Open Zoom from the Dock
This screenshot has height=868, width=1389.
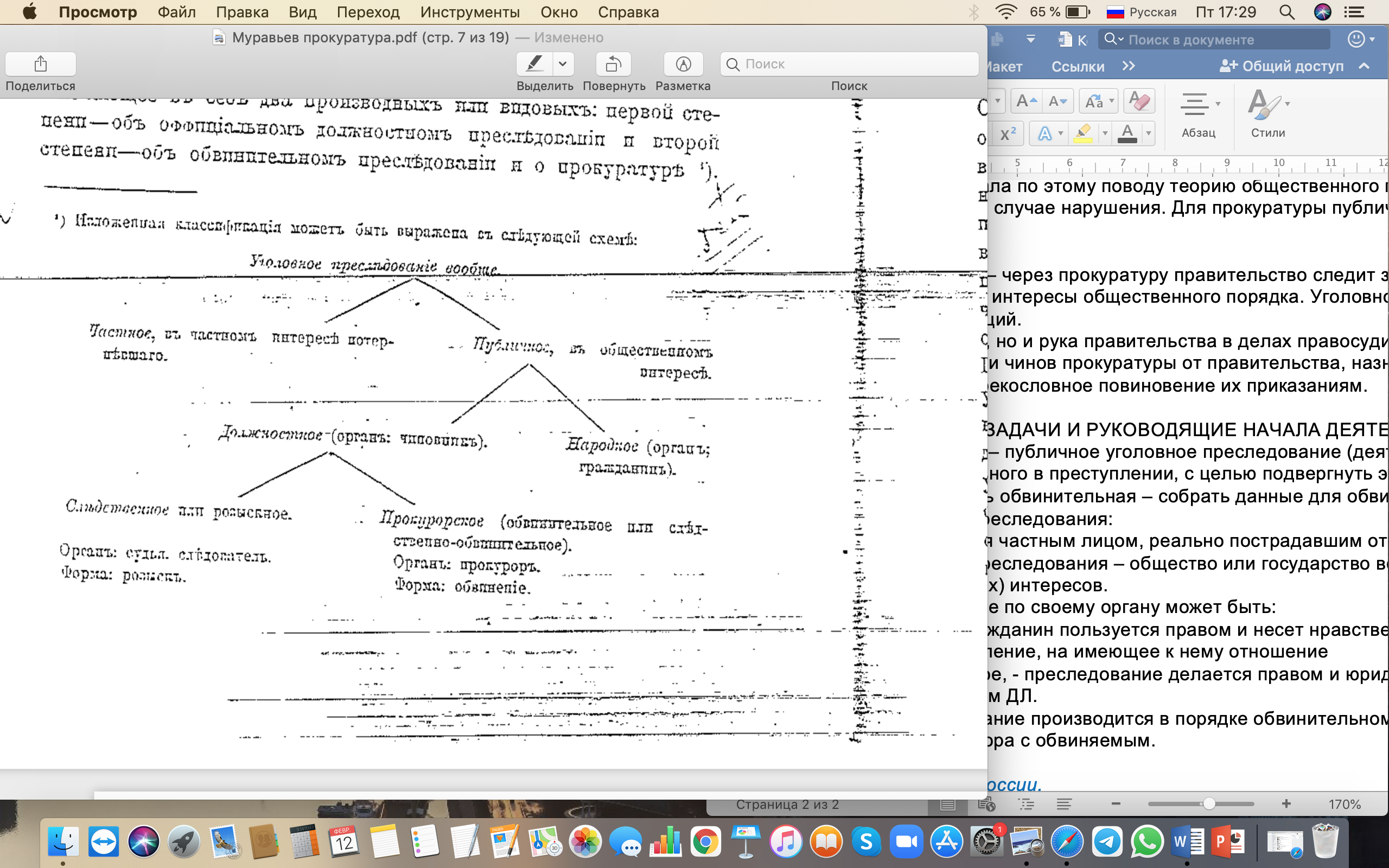point(906,842)
